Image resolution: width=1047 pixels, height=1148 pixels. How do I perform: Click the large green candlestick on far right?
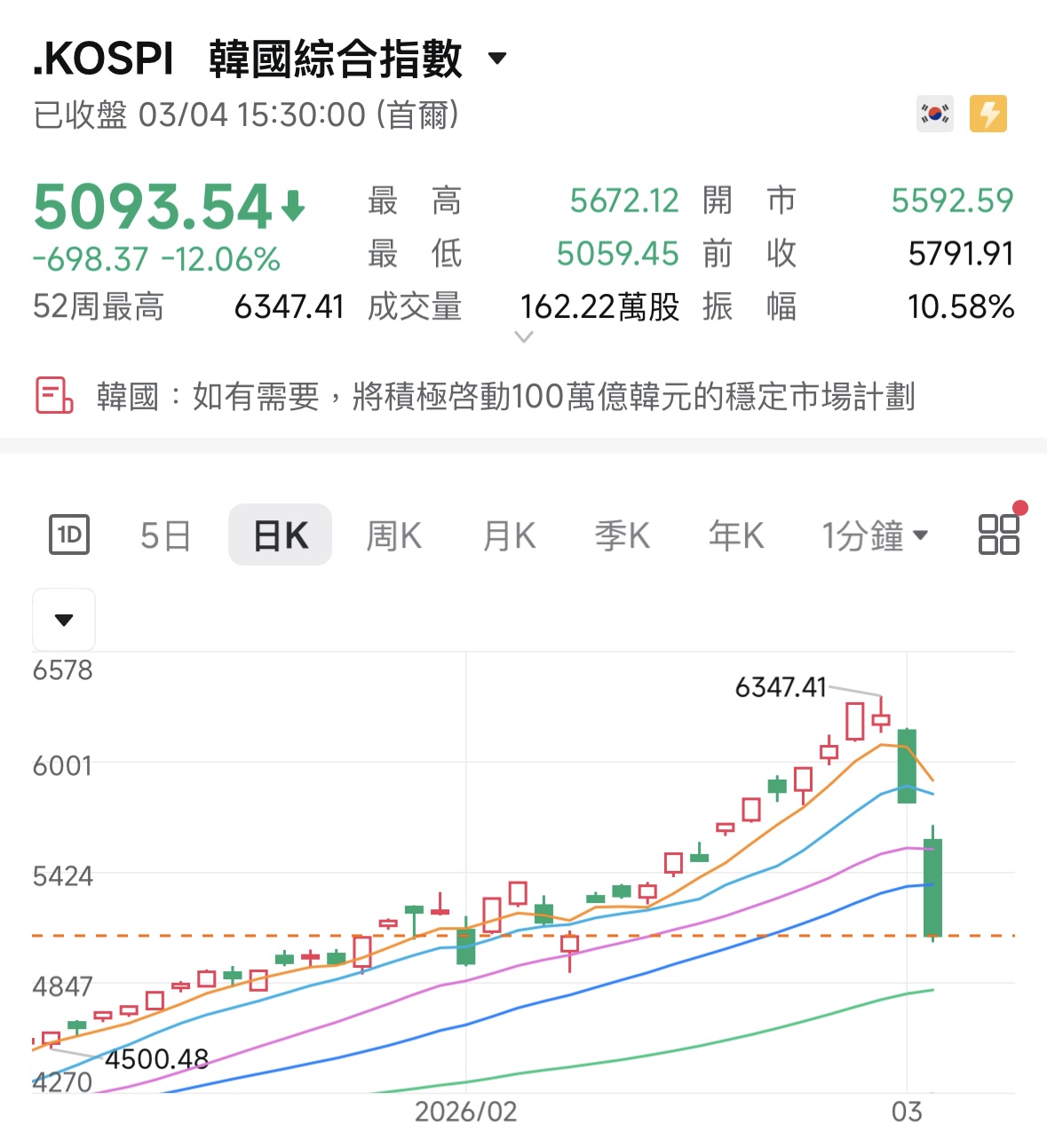932,888
